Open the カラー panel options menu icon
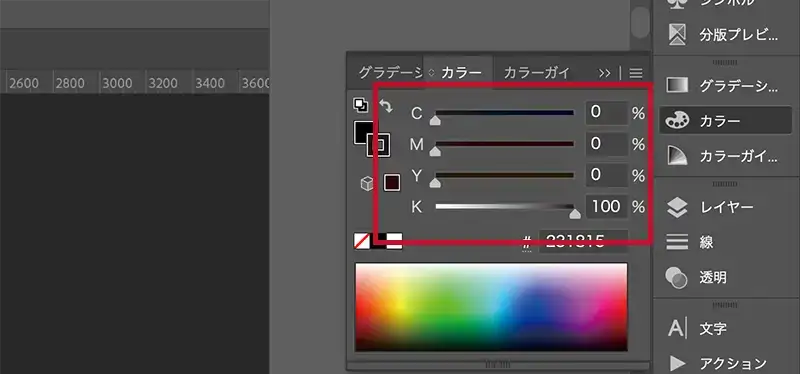The height and width of the screenshot is (374, 800). click(x=636, y=73)
